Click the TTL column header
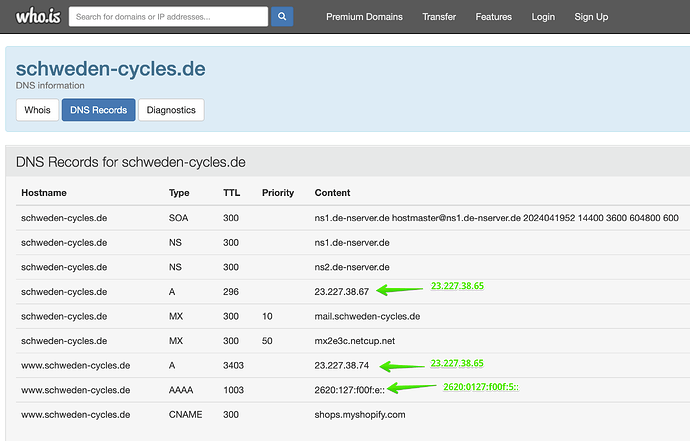Viewport: 690px width, 441px height. (x=231, y=192)
